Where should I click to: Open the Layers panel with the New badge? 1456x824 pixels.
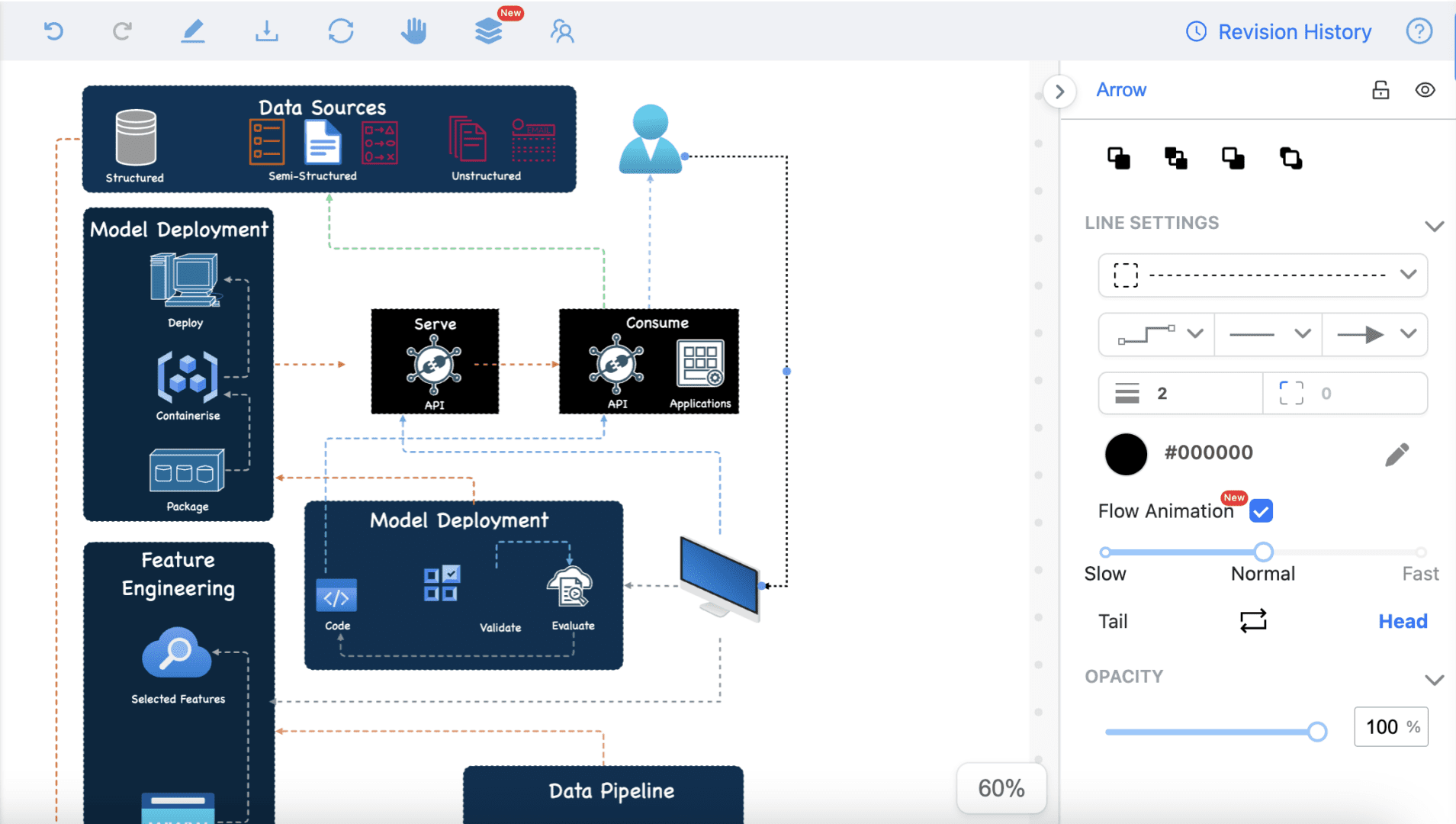[487, 32]
